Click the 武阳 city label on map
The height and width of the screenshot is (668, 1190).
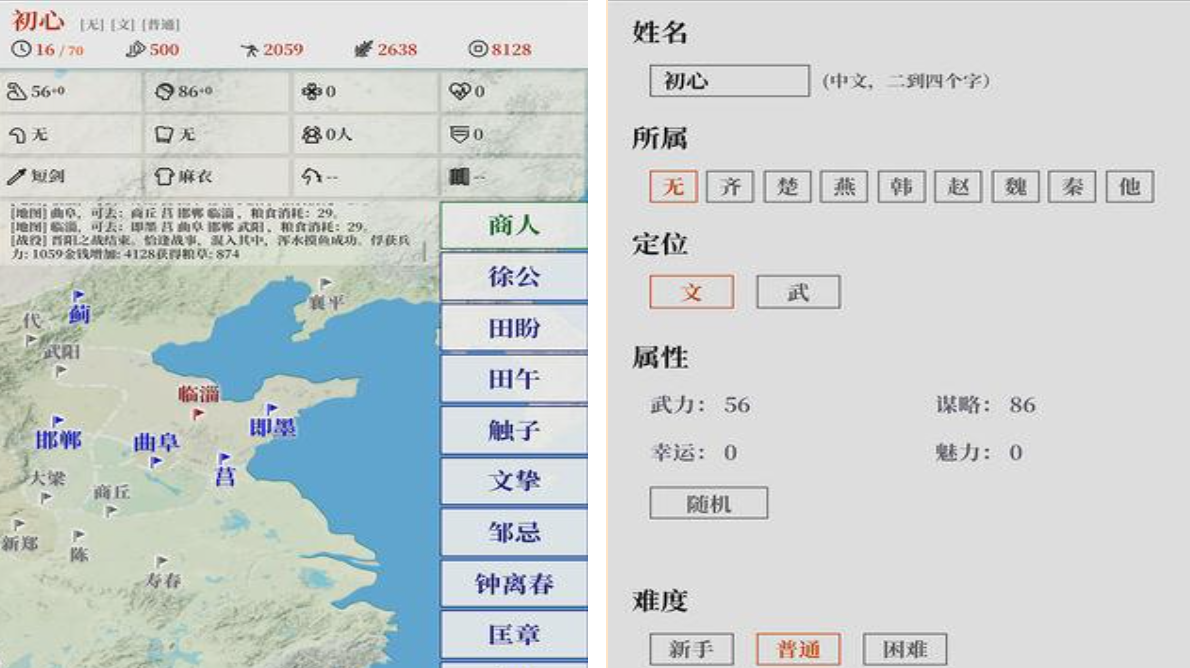point(62,351)
